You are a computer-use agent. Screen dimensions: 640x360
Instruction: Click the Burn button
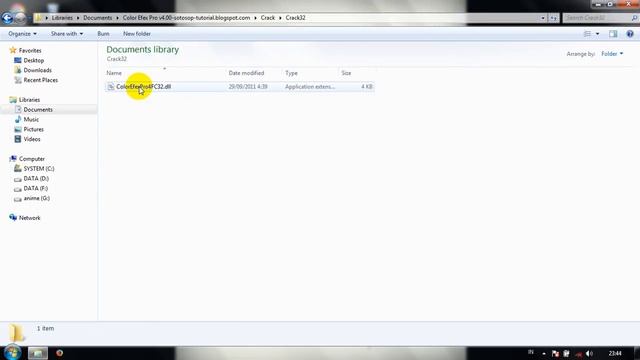(x=103, y=33)
